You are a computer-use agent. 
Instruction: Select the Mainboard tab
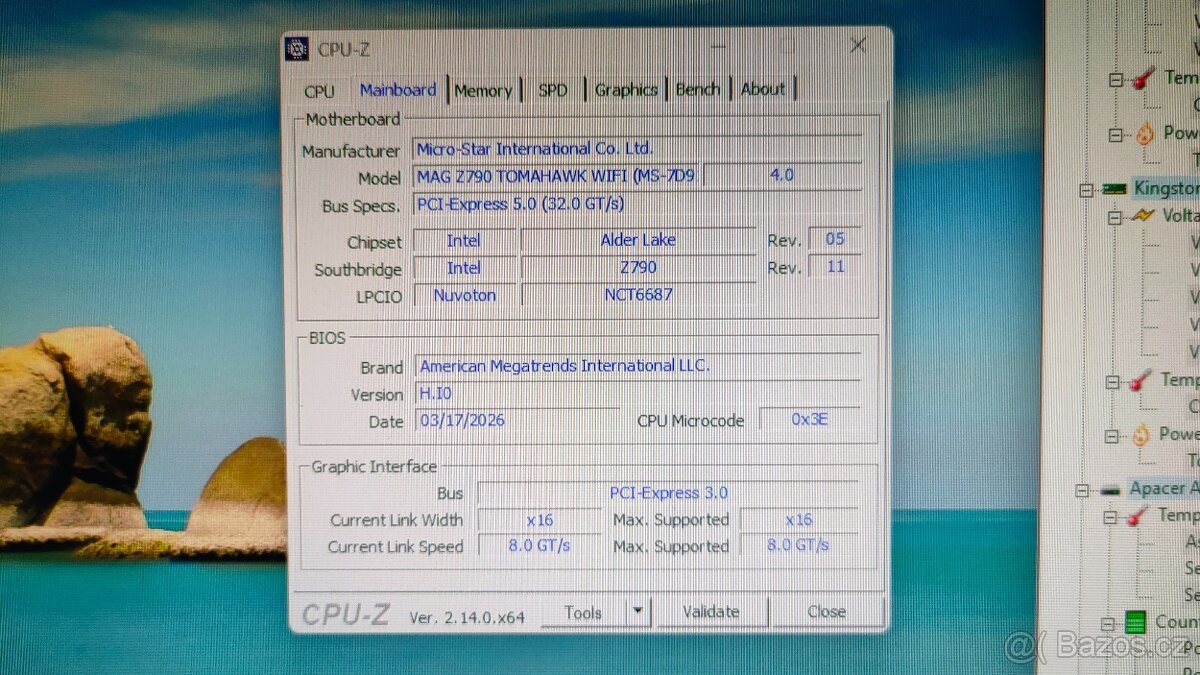click(x=398, y=89)
